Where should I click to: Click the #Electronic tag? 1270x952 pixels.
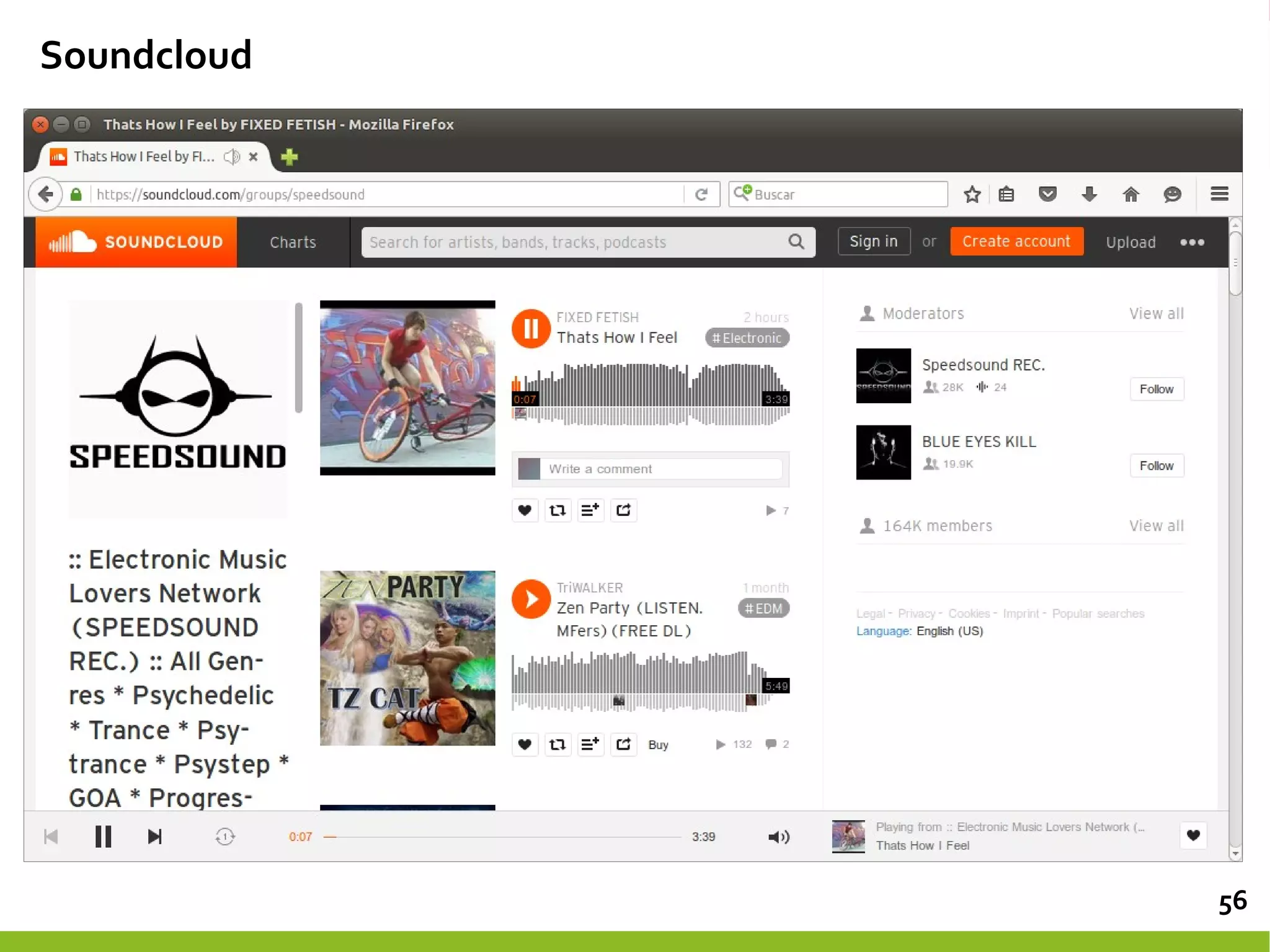tap(747, 338)
